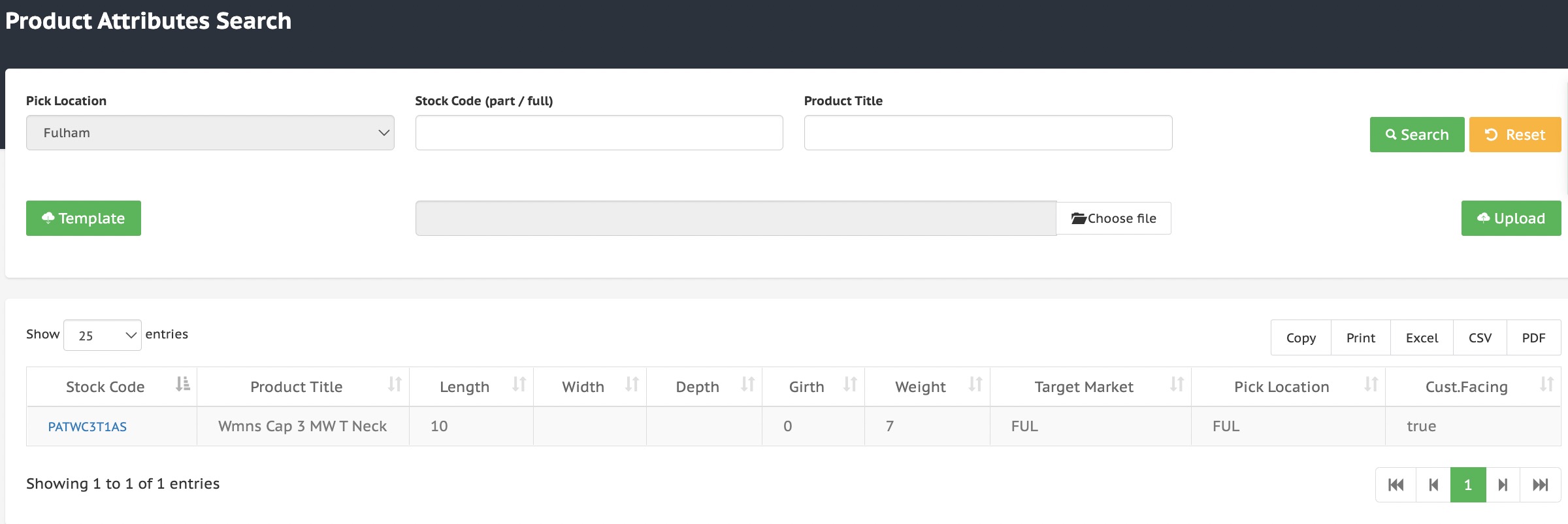Sort by Girth column icon
Screen dimensions: 1568x524
click(x=850, y=384)
